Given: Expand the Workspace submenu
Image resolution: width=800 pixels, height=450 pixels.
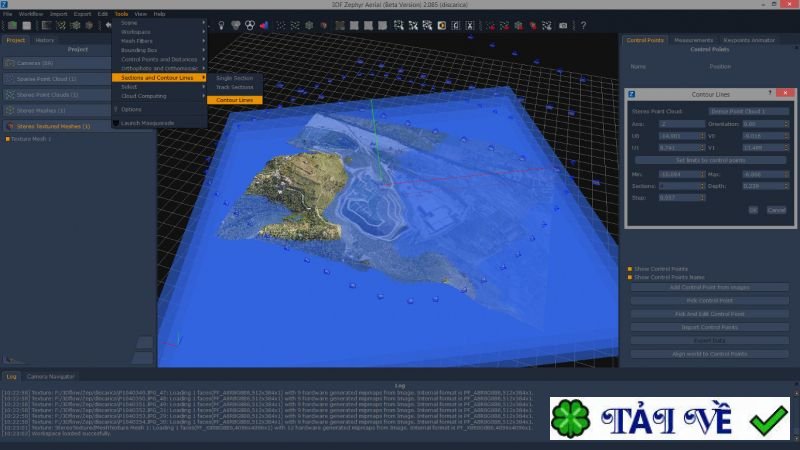Looking at the screenshot, I should click(x=159, y=32).
